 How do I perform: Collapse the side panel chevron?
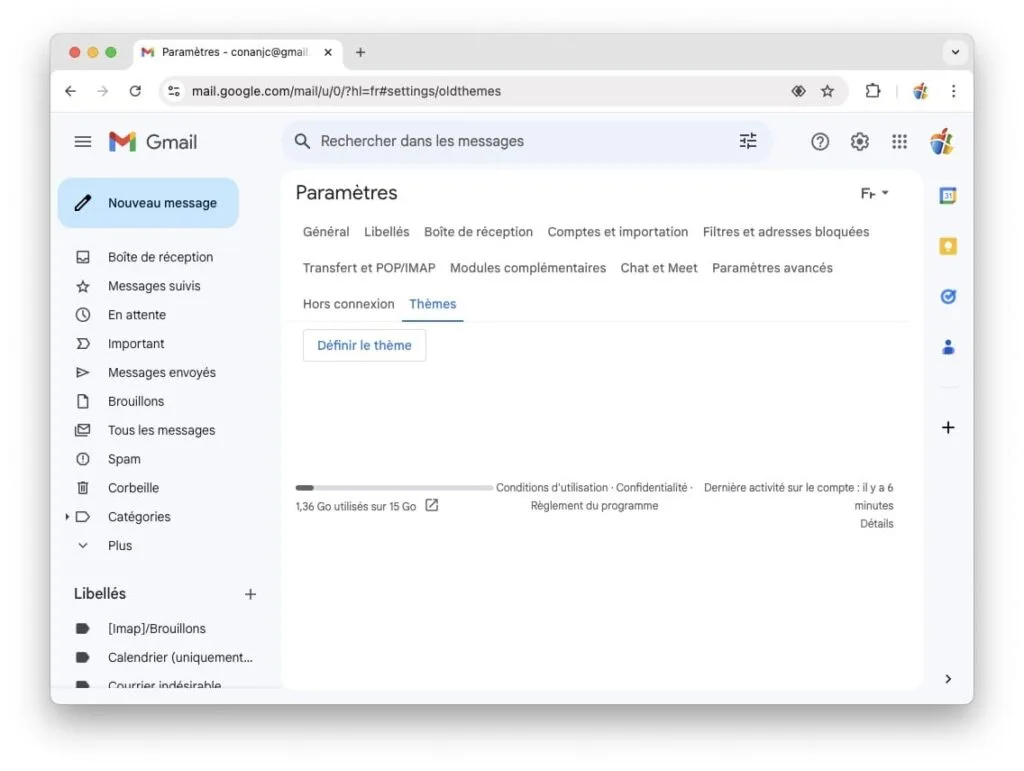click(948, 679)
